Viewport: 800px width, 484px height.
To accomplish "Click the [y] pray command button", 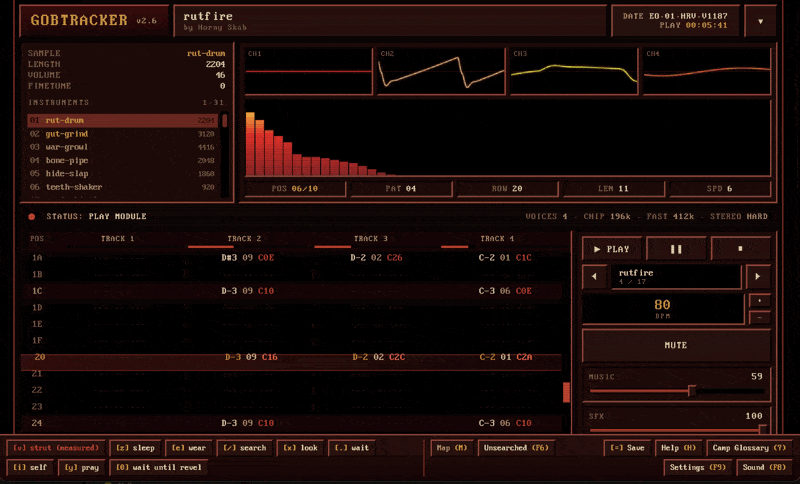I will pos(82,467).
